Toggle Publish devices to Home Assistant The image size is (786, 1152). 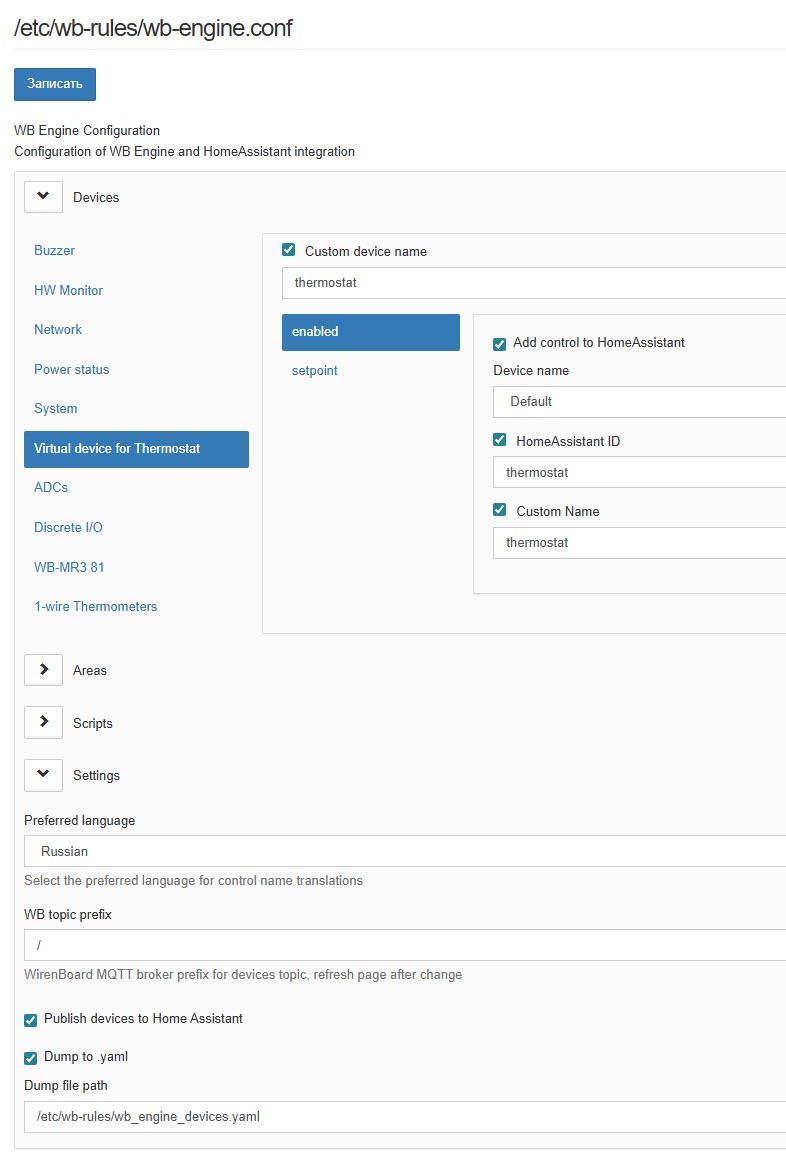click(x=31, y=1019)
